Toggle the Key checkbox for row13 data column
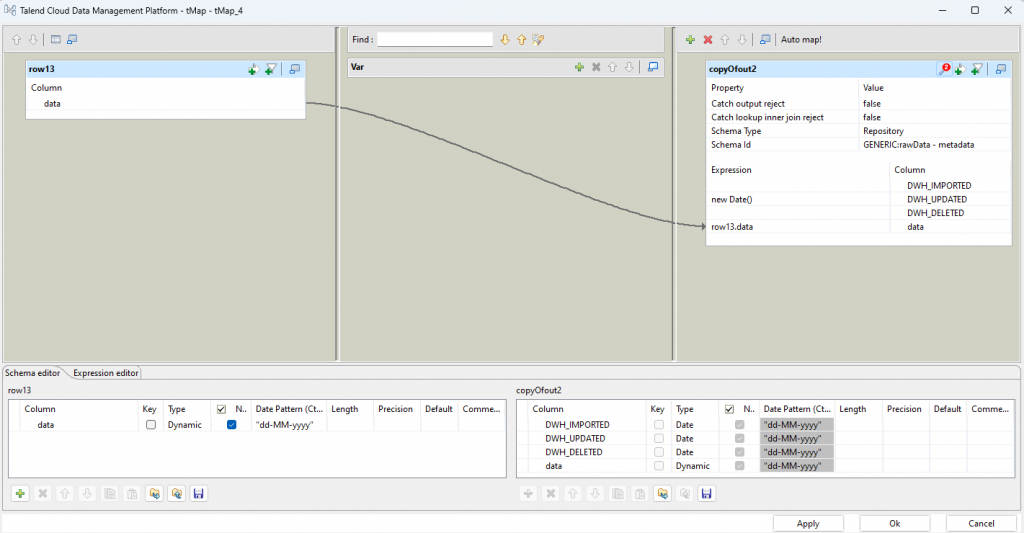The height and width of the screenshot is (533, 1024). (x=151, y=425)
